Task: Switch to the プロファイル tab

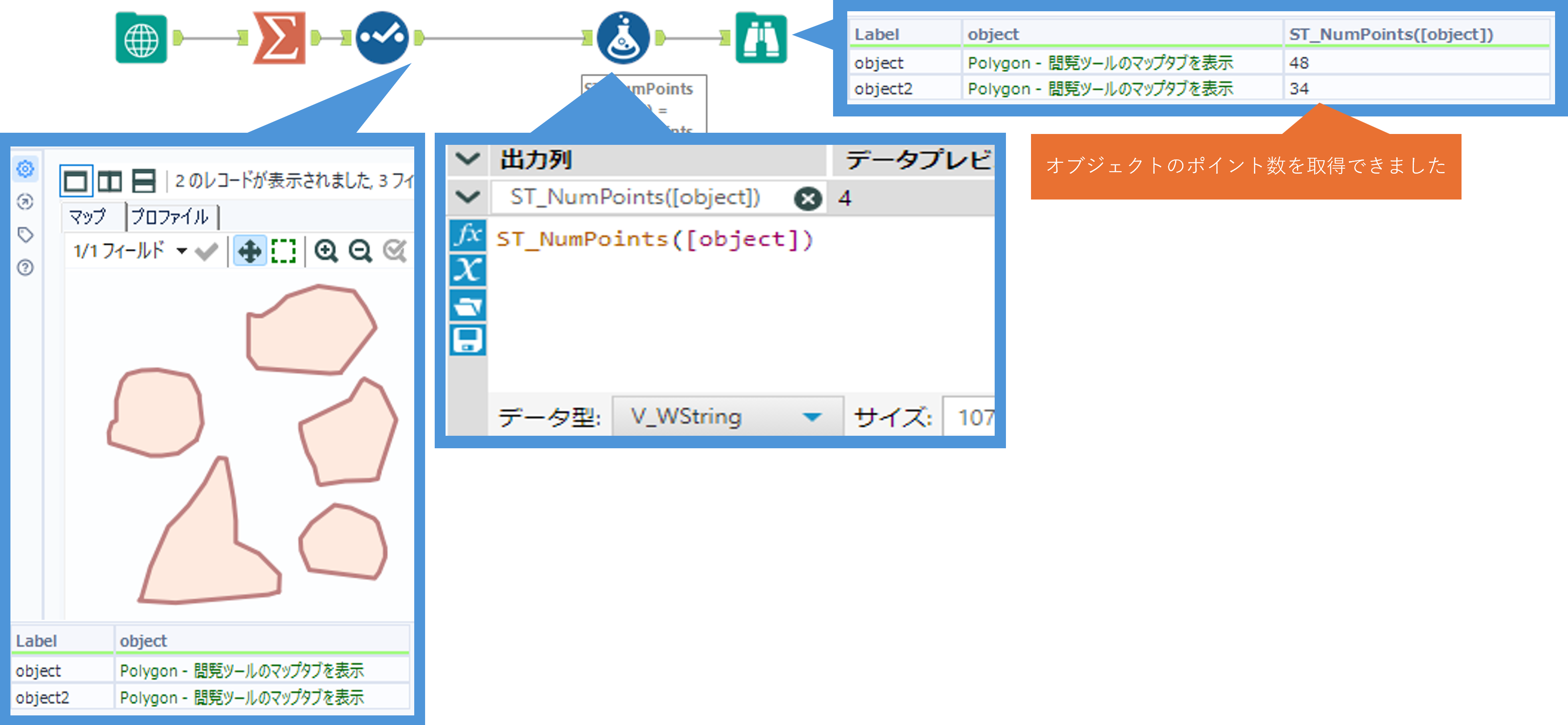Action: pos(170,217)
